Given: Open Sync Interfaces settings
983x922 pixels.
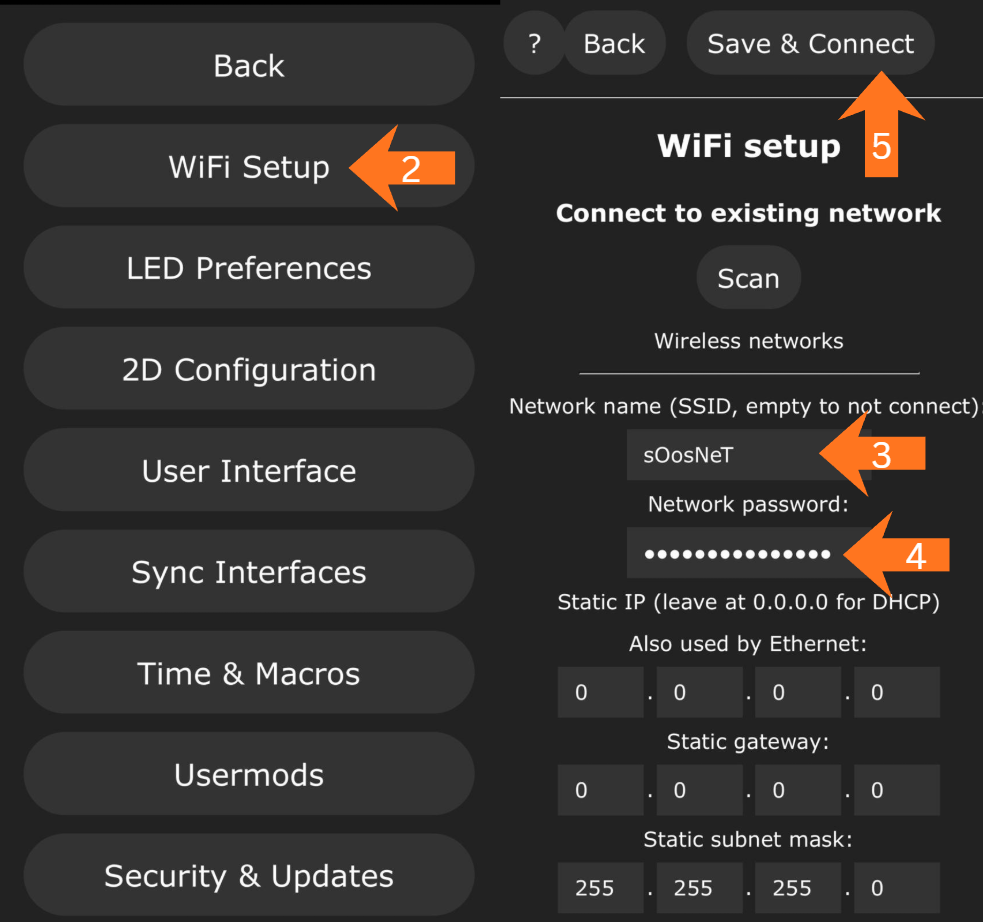Looking at the screenshot, I should (248, 572).
